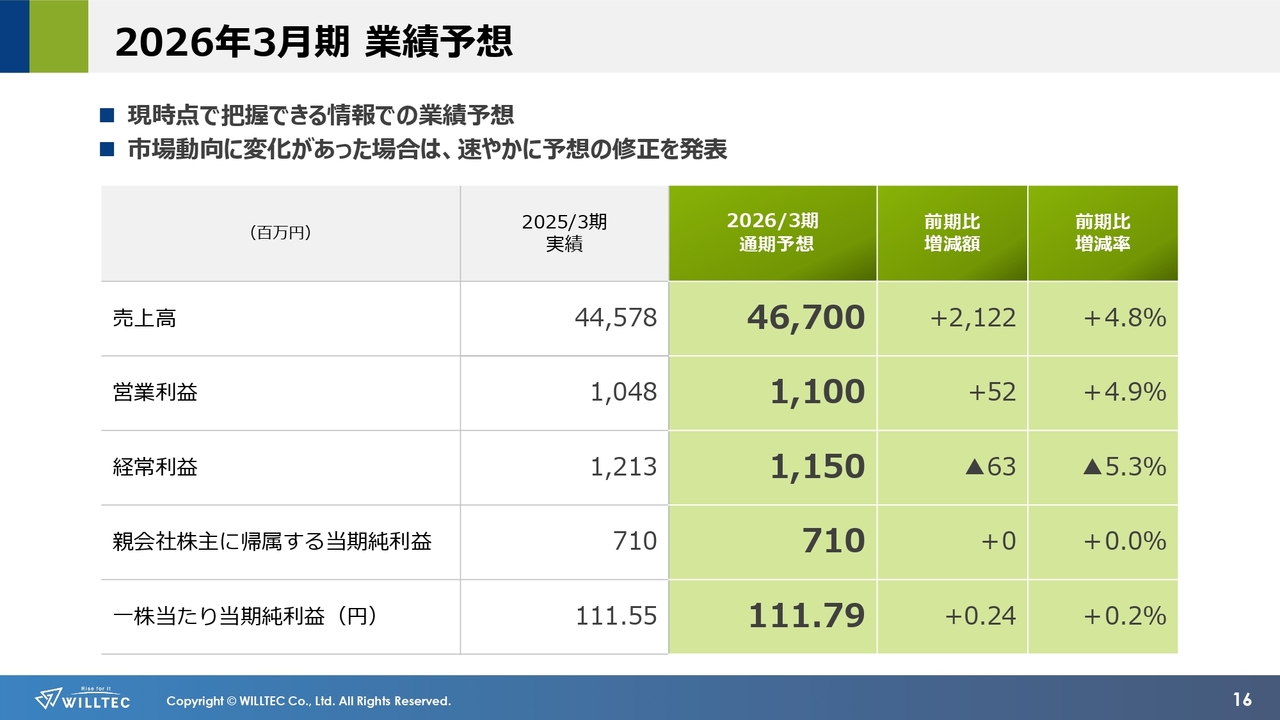Click the +0 change amount
This screenshot has width=1280, height=720.
point(998,541)
